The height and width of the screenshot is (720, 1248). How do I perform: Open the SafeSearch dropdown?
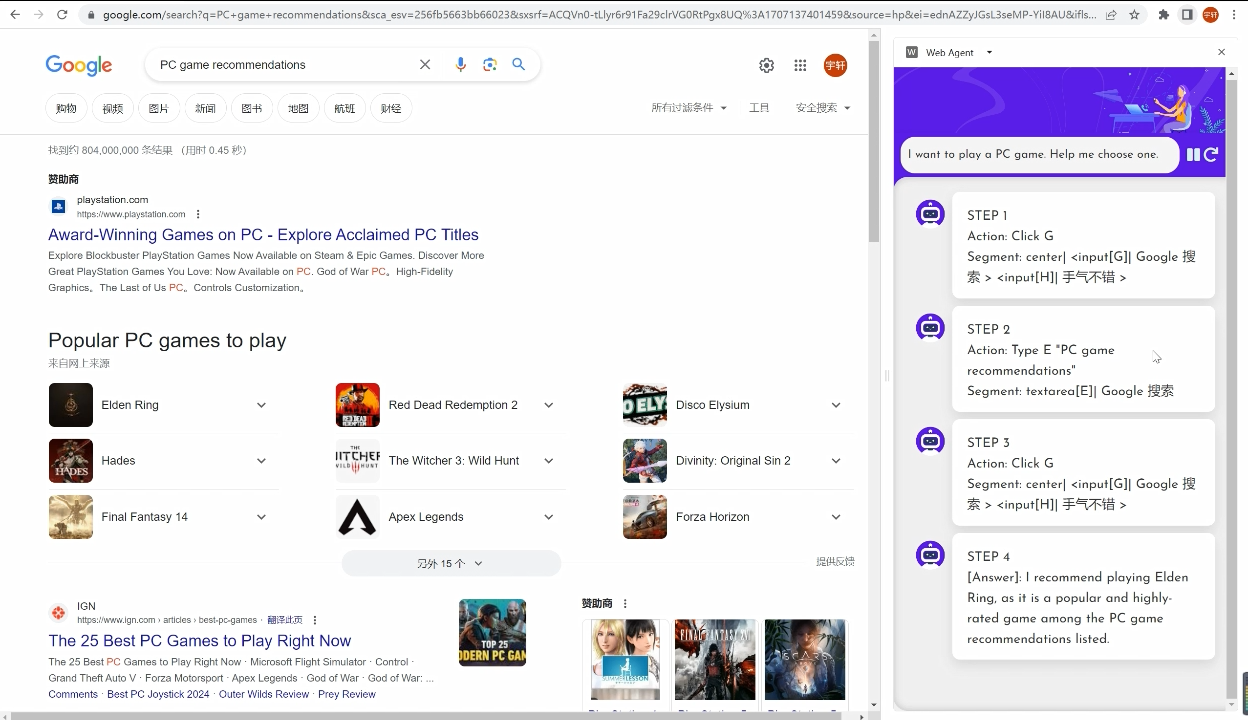tap(823, 108)
